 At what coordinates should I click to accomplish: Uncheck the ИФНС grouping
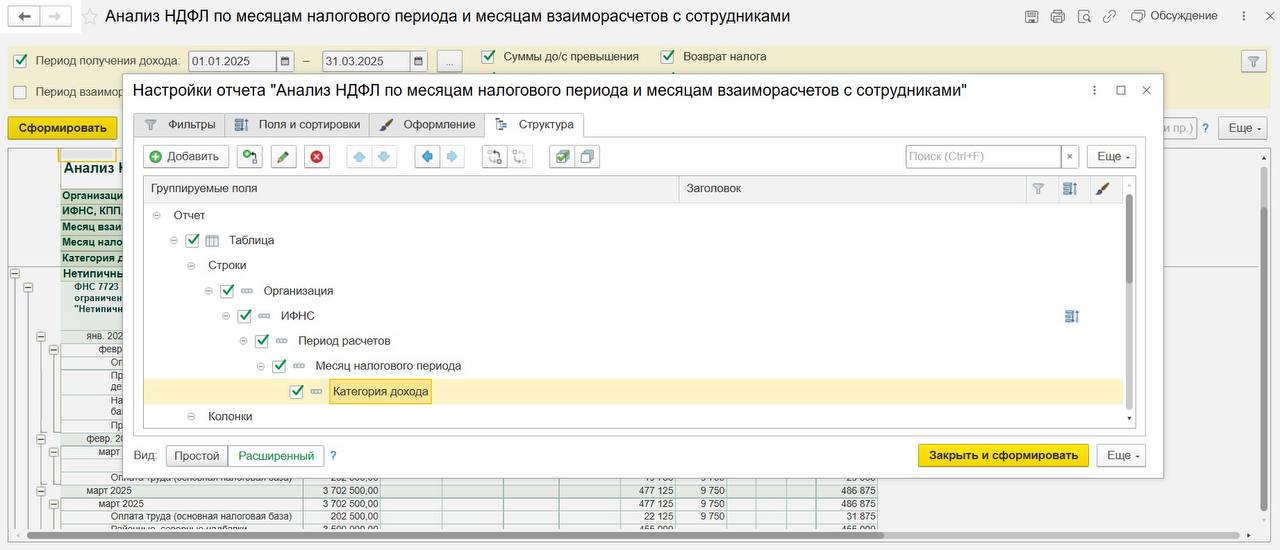coord(244,316)
